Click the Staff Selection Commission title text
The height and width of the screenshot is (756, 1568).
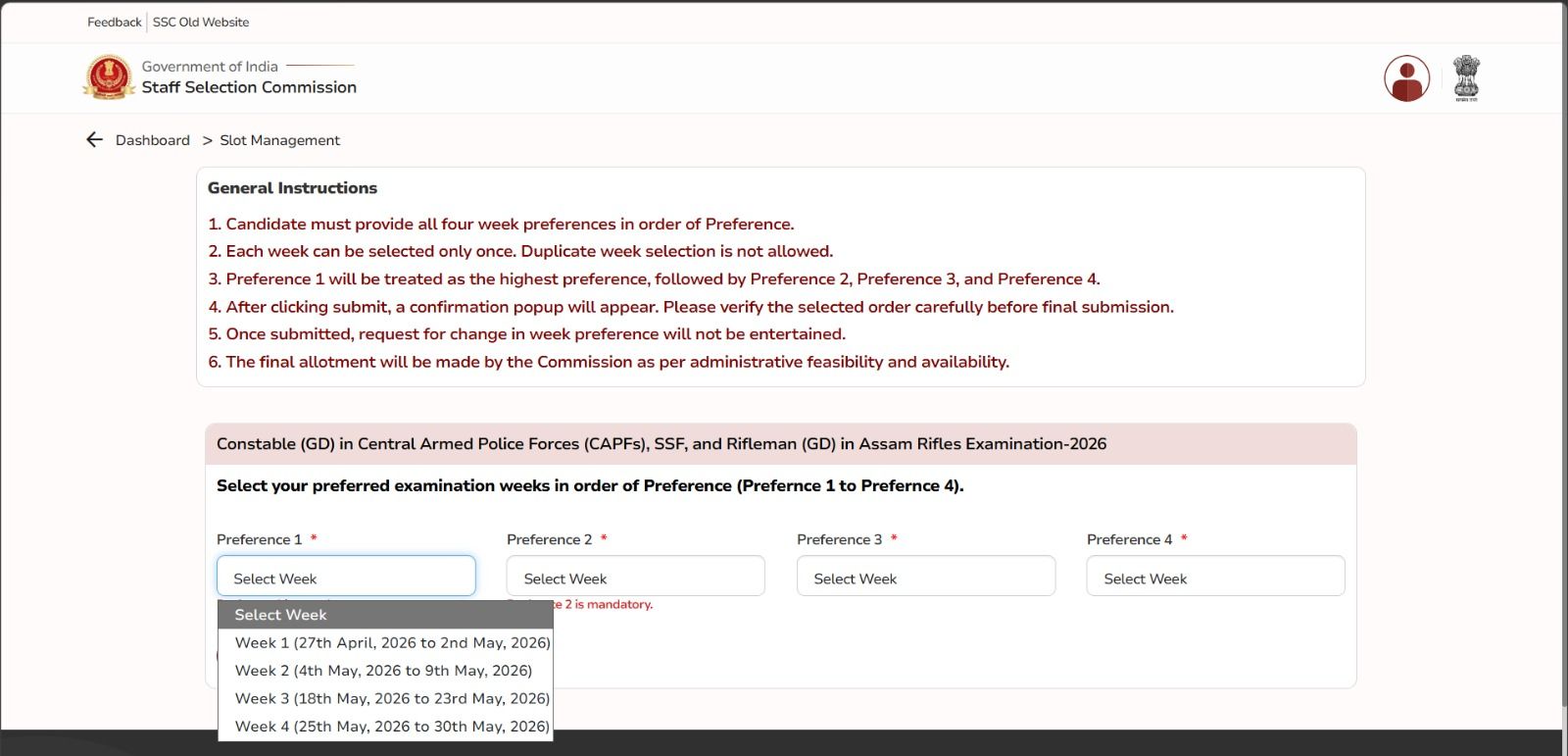point(249,87)
